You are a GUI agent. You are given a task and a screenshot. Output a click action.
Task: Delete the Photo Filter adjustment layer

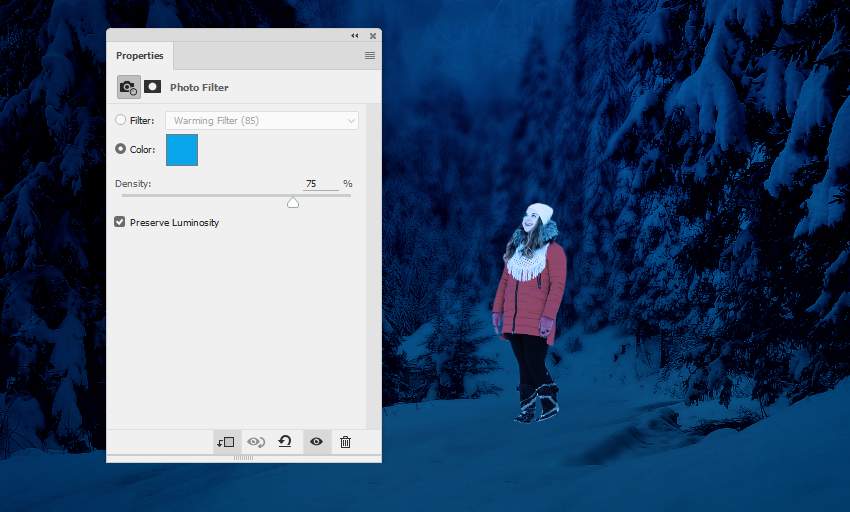pos(345,442)
